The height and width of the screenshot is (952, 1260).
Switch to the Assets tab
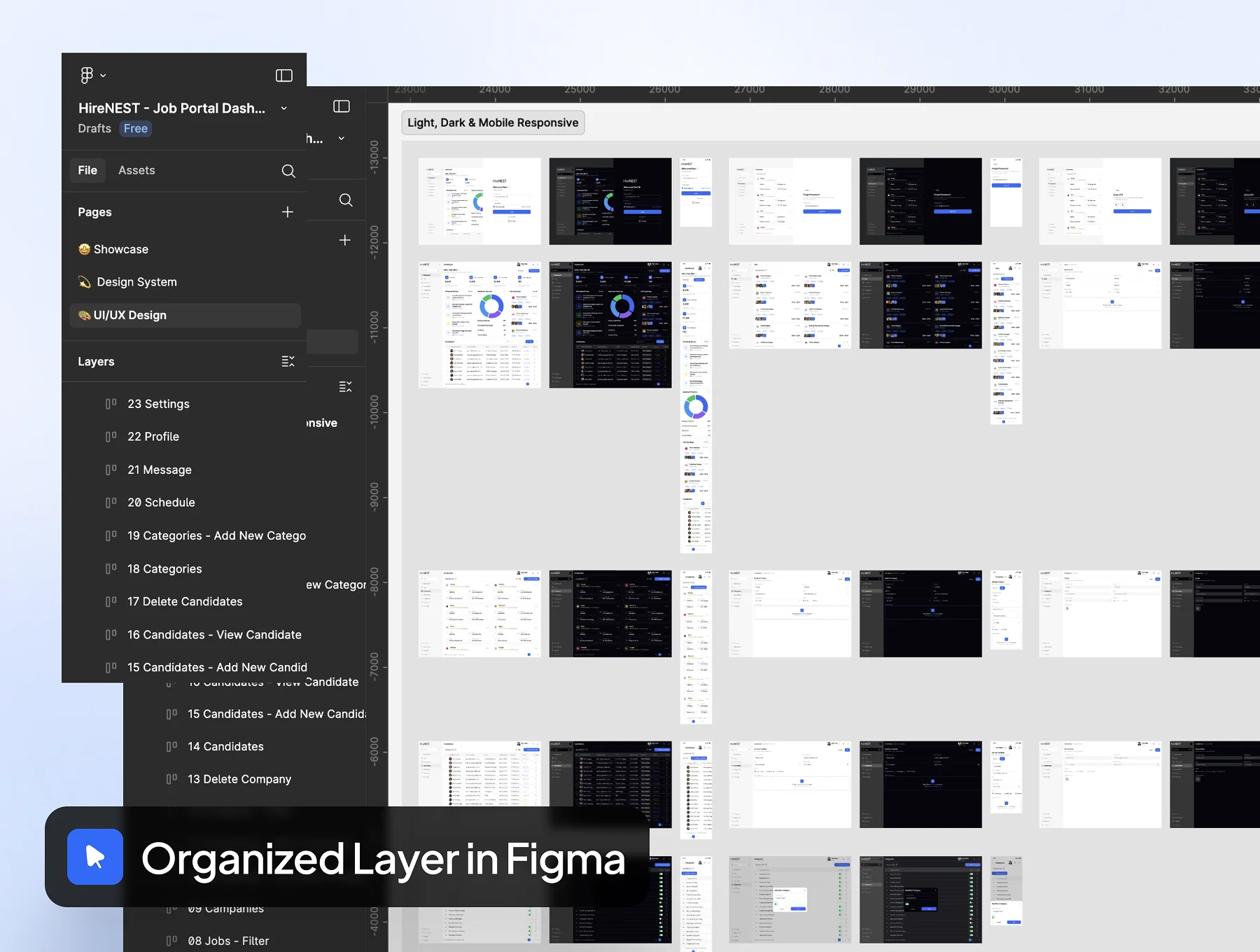(x=136, y=170)
